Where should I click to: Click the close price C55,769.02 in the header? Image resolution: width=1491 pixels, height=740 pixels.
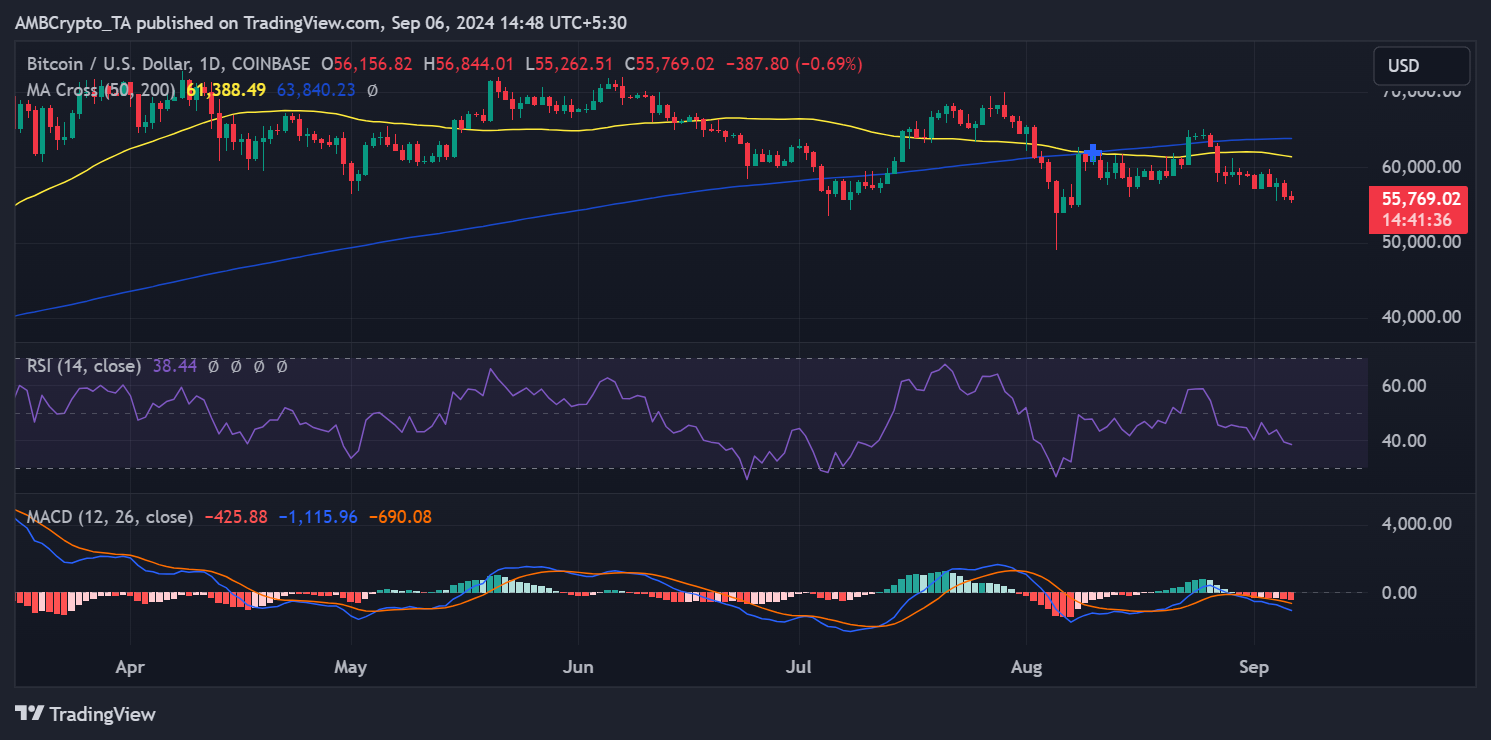(x=669, y=64)
